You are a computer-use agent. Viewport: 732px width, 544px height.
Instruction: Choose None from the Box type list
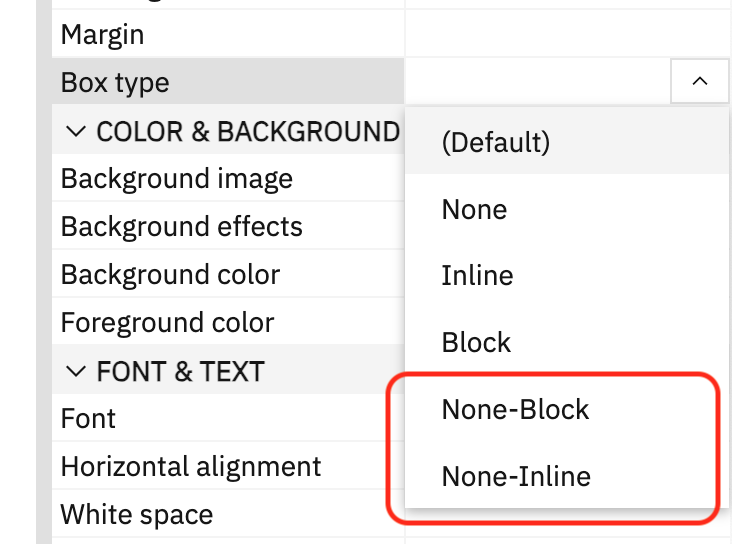[567, 208]
